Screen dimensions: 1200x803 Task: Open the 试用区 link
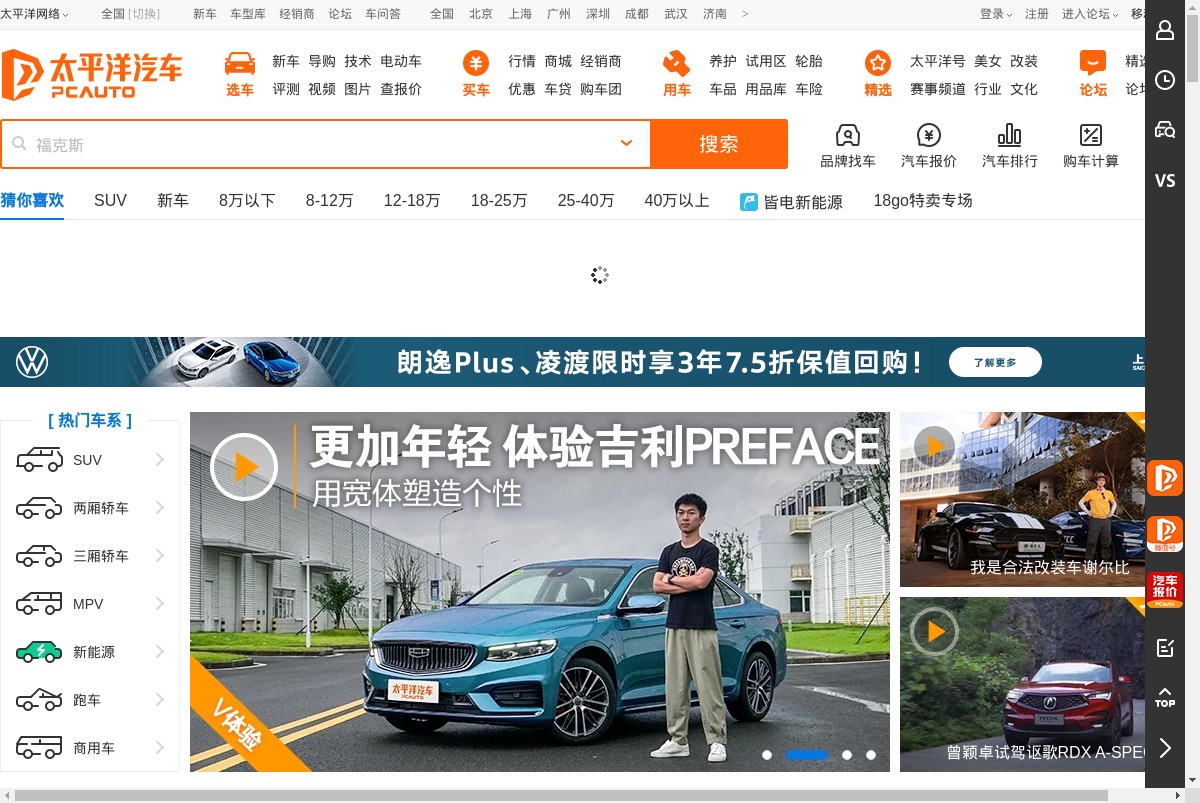click(766, 61)
